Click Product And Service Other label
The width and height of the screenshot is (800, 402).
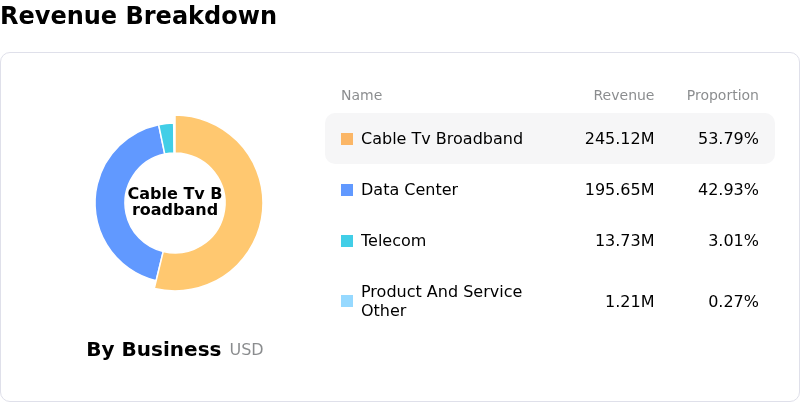click(441, 301)
